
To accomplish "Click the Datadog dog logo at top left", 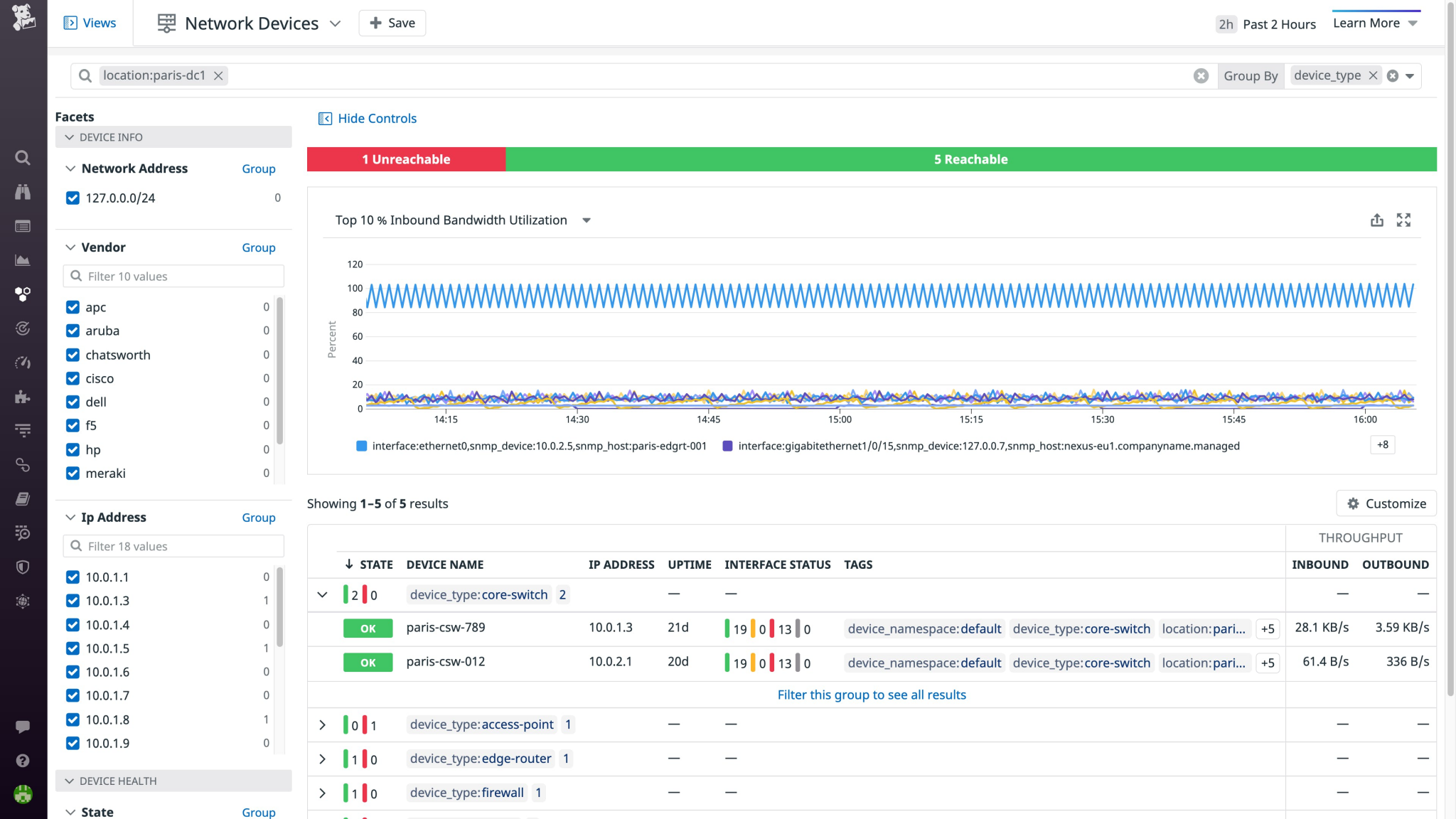I will (23, 16).
